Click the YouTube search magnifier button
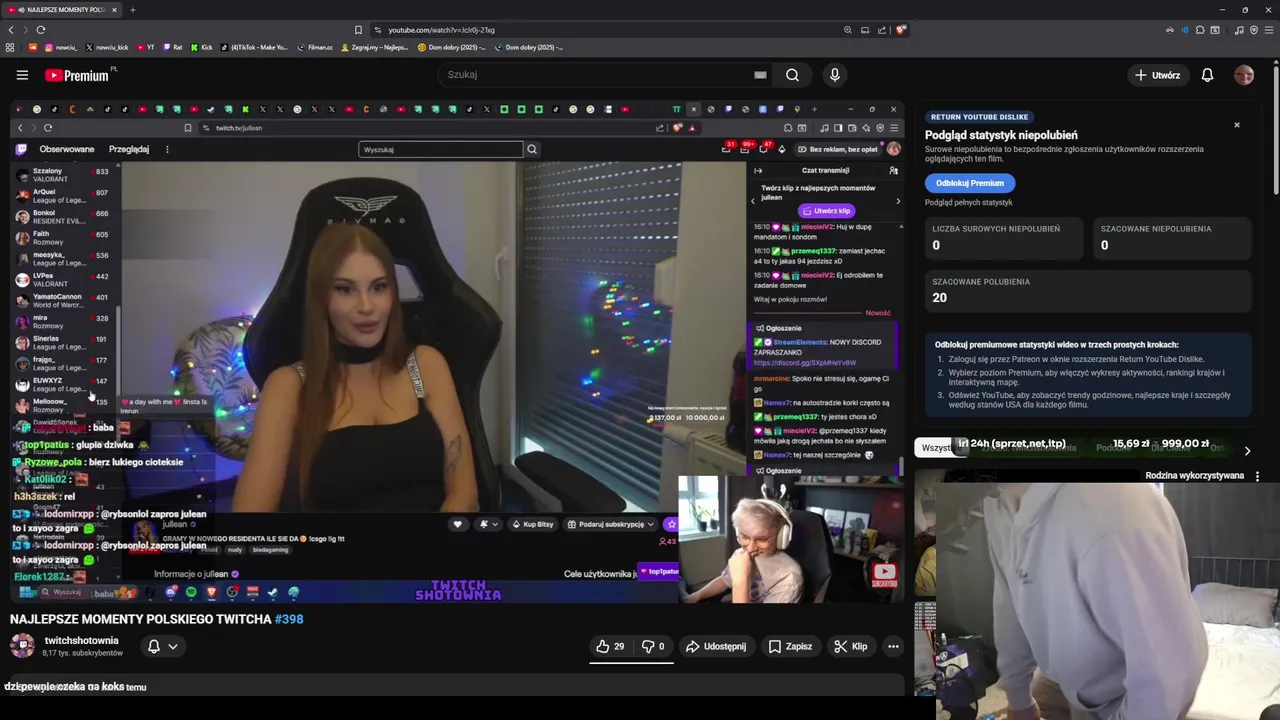Viewport: 1280px width, 720px height. pos(792,75)
